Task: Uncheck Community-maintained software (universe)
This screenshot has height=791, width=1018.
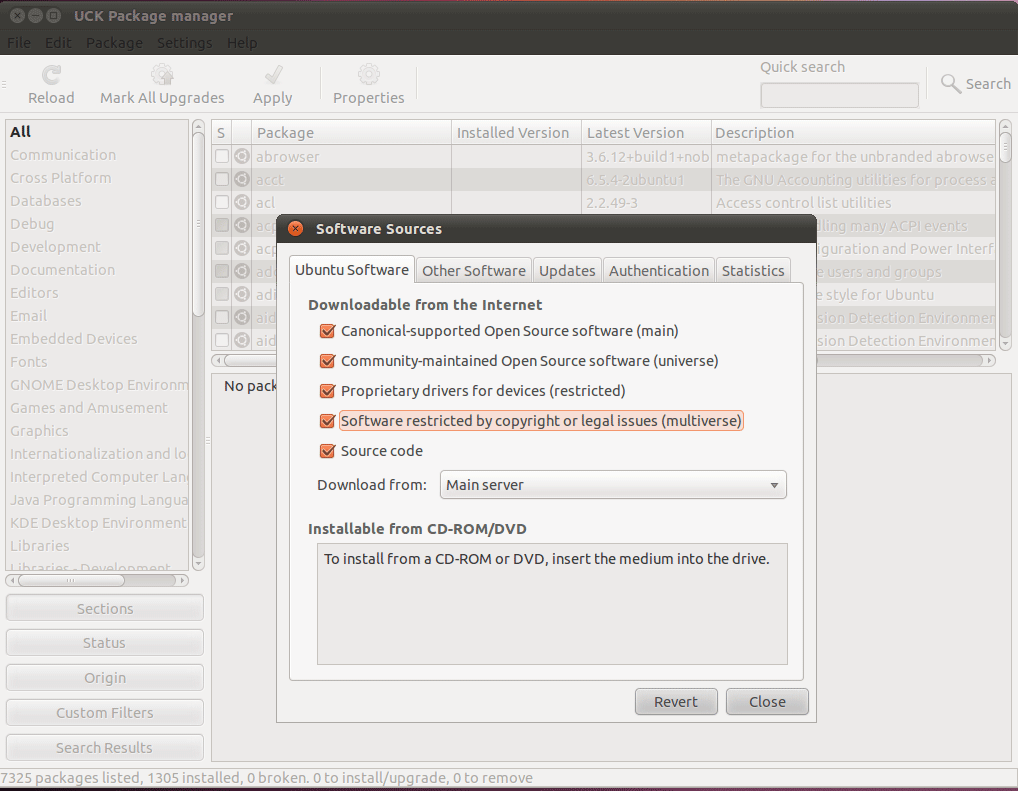Action: pos(328,361)
